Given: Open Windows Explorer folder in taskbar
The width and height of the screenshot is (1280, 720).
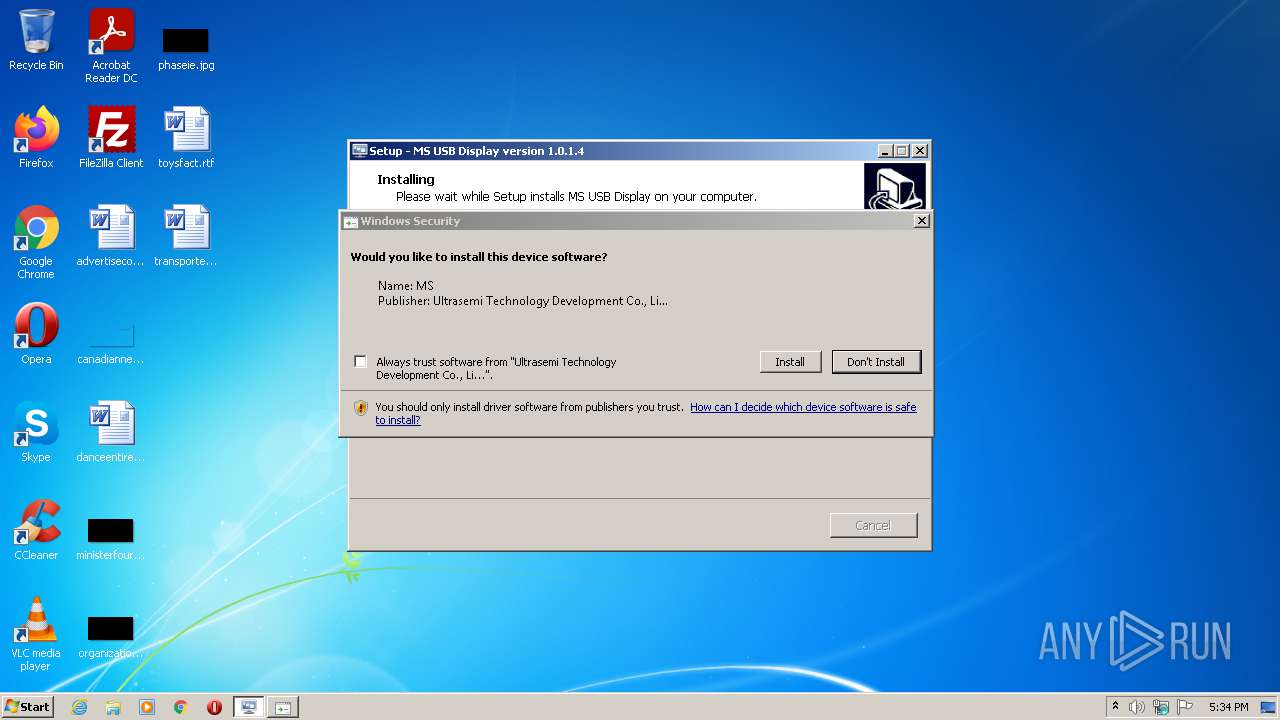Looking at the screenshot, I should point(113,707).
